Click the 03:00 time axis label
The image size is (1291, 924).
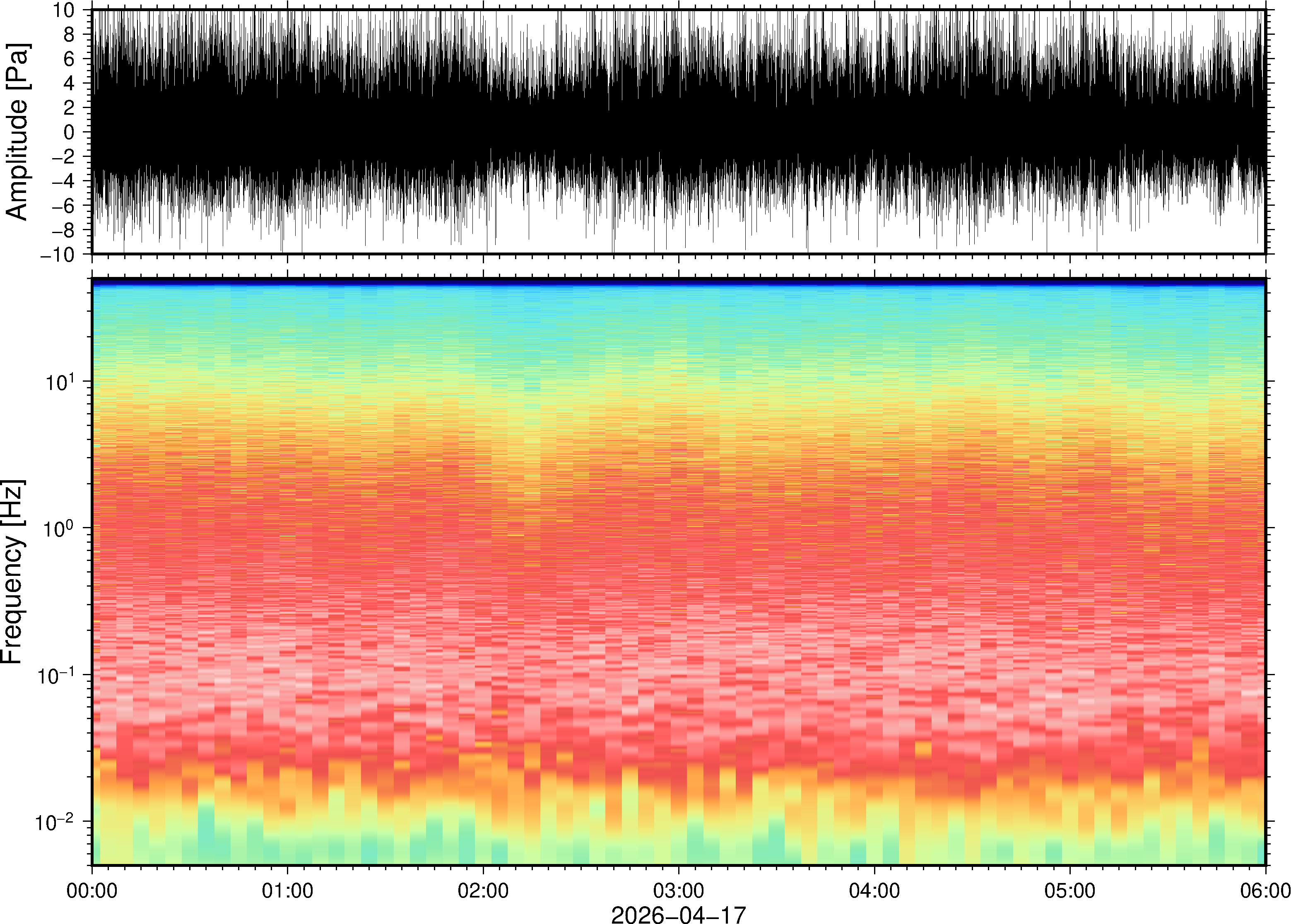[678, 890]
